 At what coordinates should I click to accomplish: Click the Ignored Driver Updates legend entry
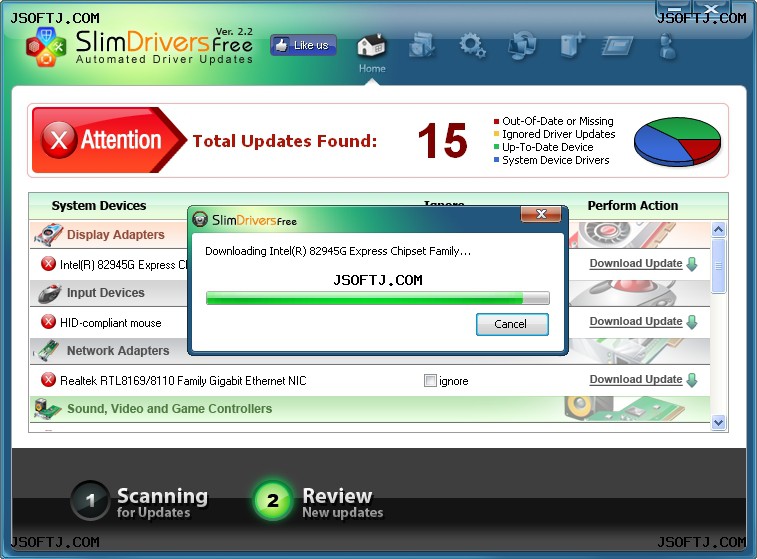pyautogui.click(x=555, y=134)
